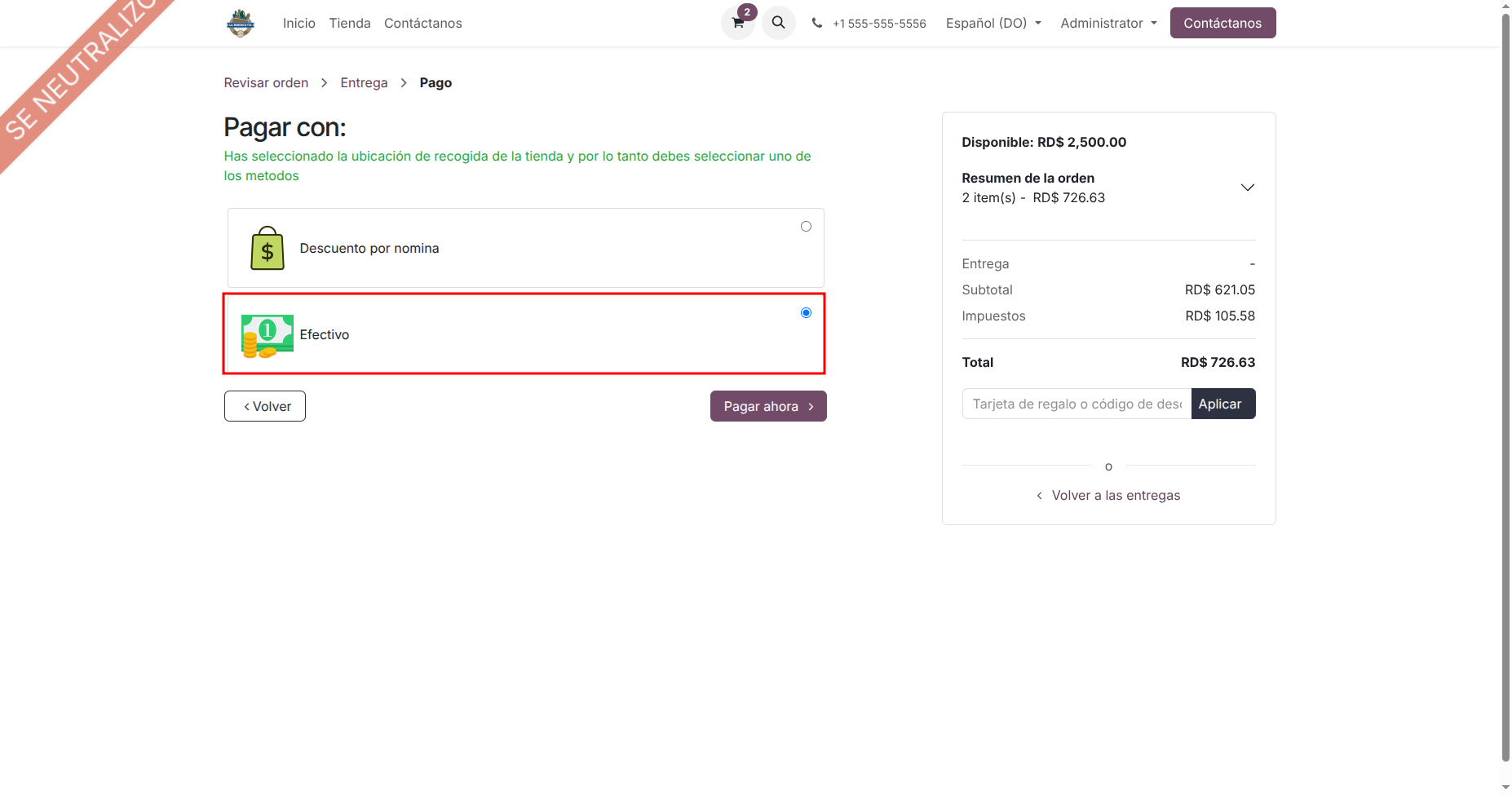Select the Efectivo radio button

806,313
